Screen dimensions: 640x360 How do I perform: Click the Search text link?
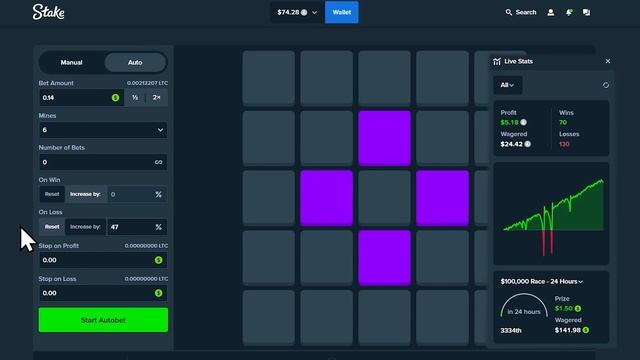[526, 12]
